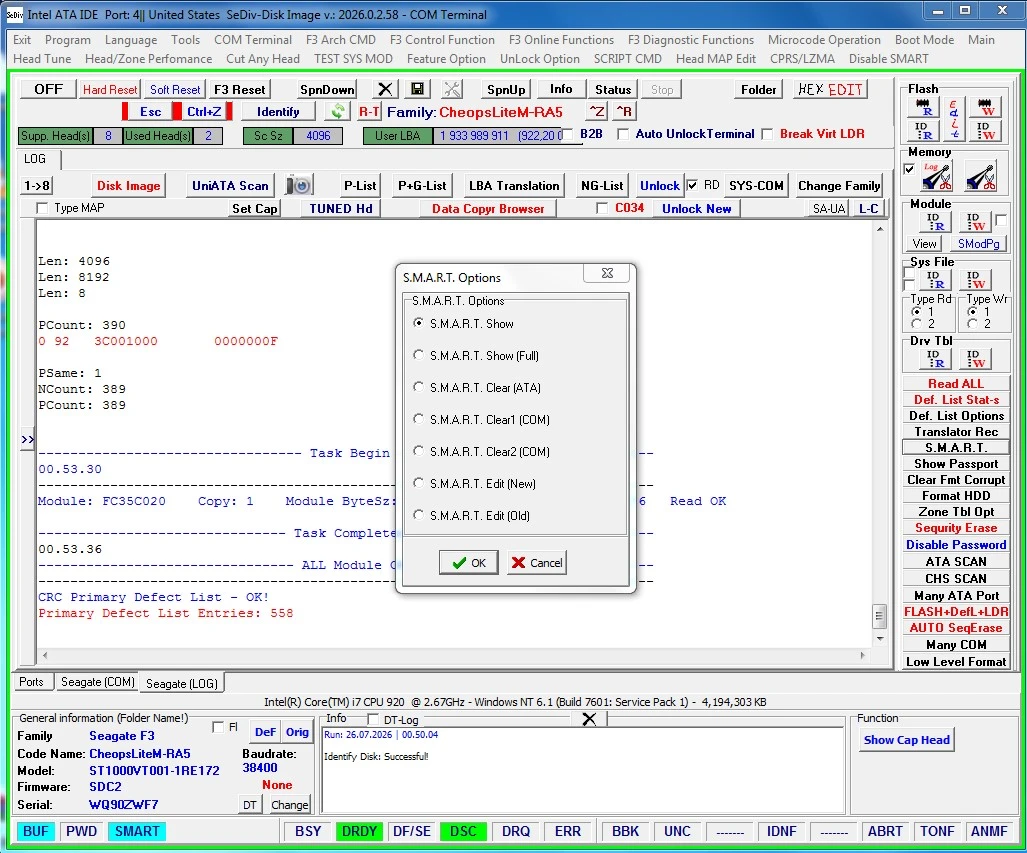The image size is (1027, 853).
Task: Confirm the S.M.A.R.T. dialog with OK
Action: (x=468, y=563)
